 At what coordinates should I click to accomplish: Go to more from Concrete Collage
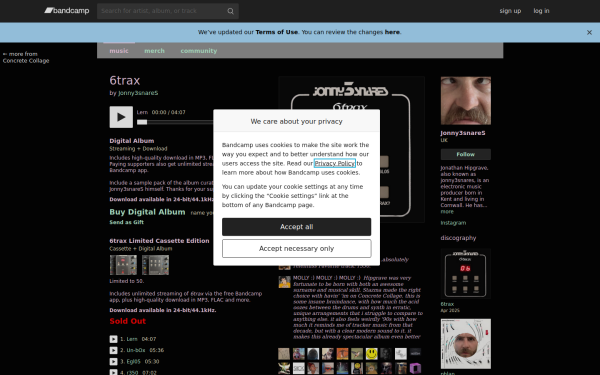point(26,57)
